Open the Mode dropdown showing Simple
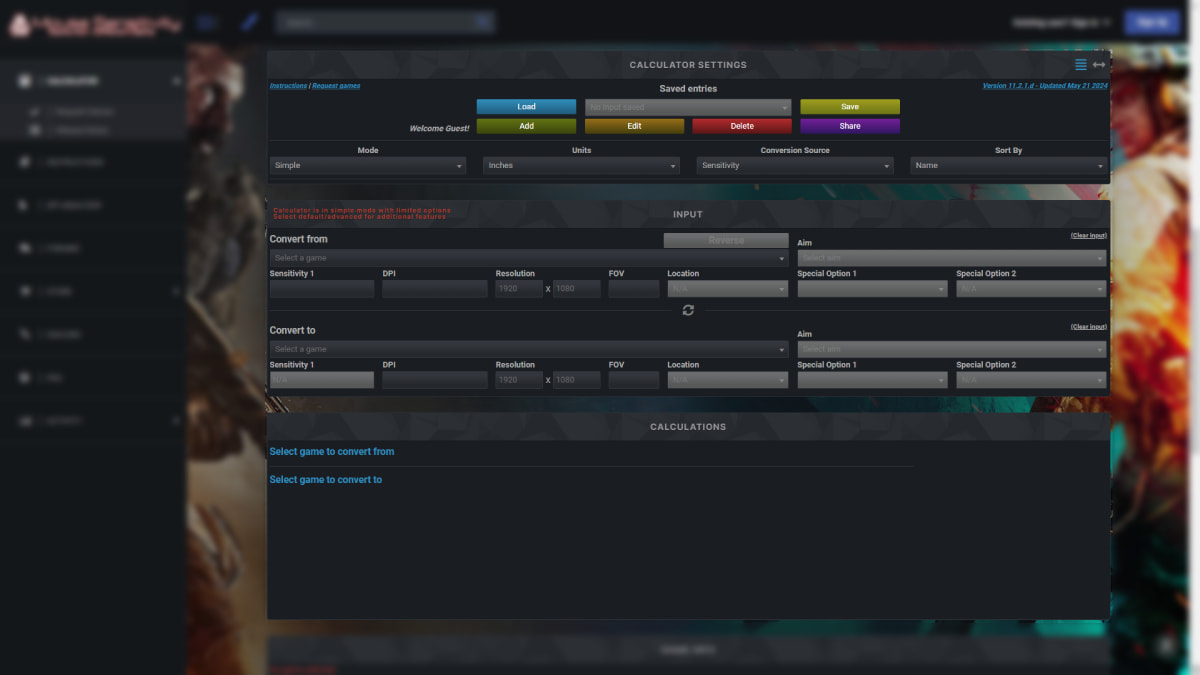 point(367,165)
